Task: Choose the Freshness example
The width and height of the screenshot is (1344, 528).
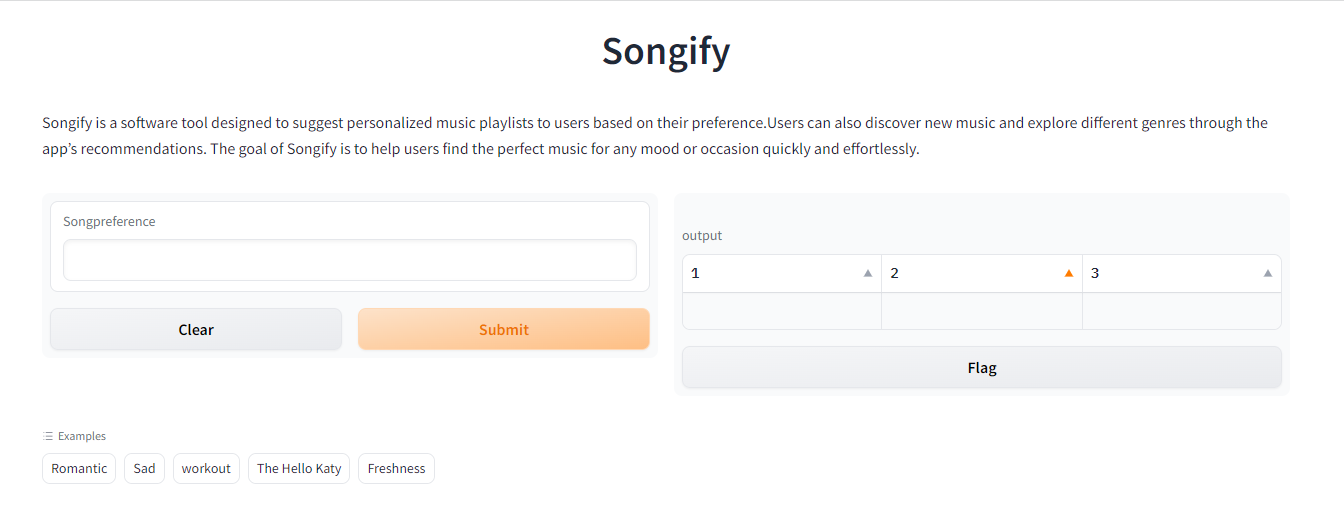Action: point(396,468)
